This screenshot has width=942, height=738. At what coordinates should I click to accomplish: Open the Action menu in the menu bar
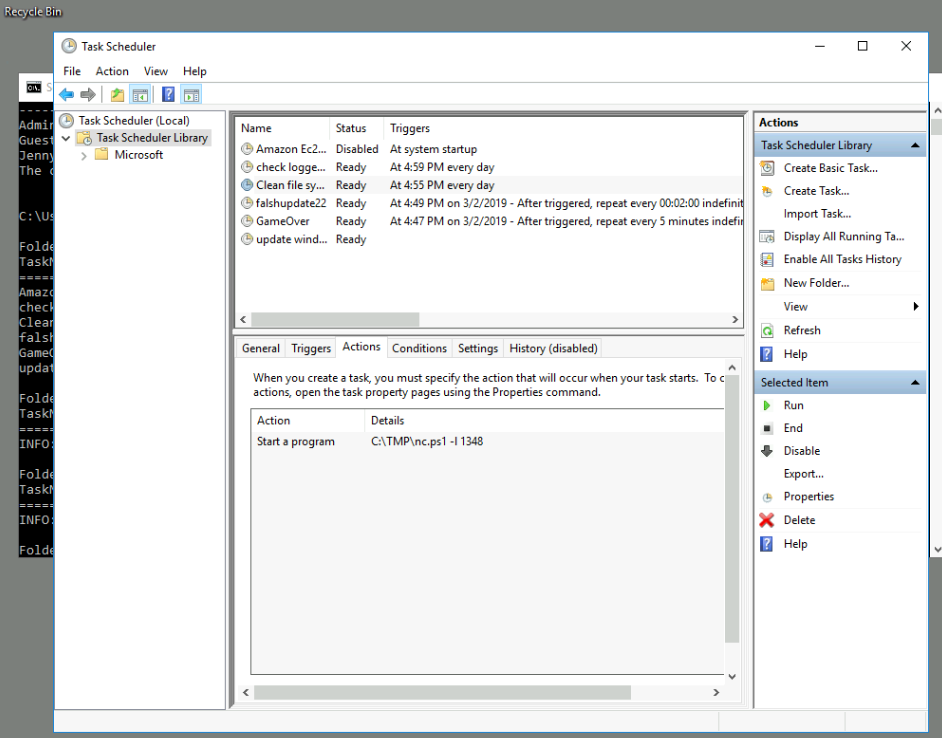tap(112, 71)
